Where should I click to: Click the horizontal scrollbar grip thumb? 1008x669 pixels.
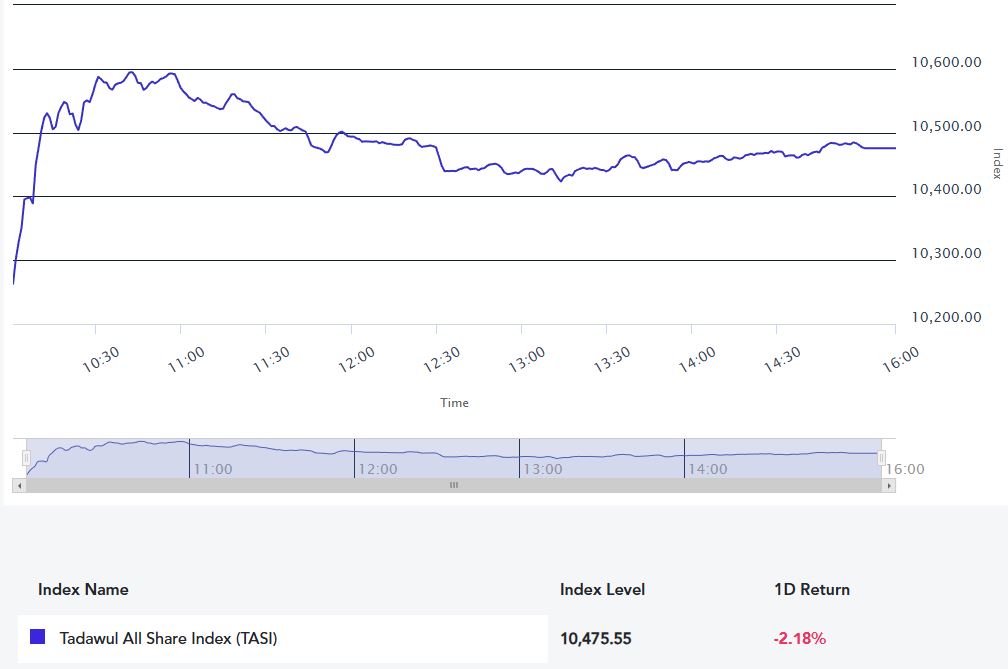click(453, 485)
